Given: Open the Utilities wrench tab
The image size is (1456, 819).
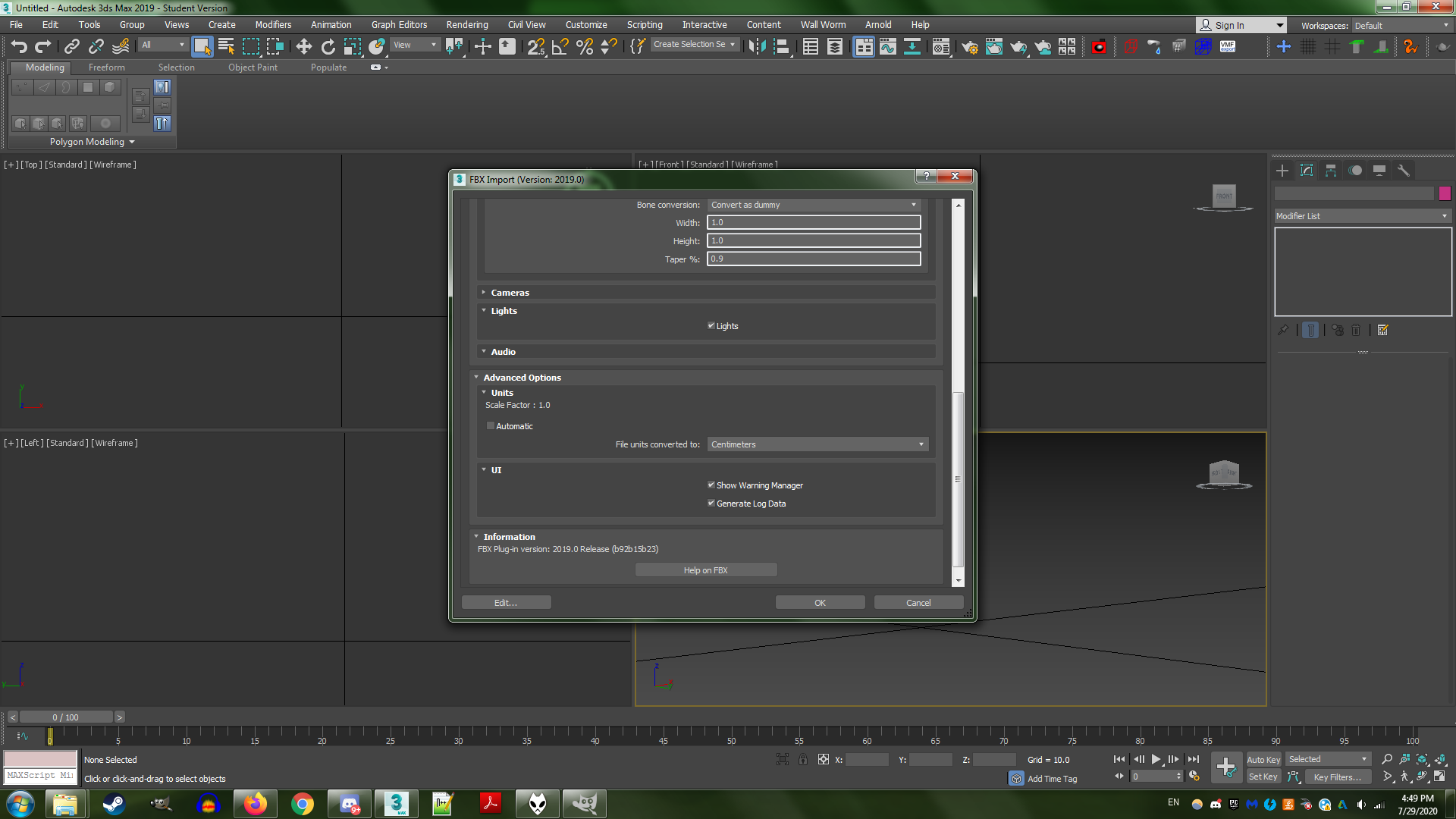Looking at the screenshot, I should (1404, 171).
